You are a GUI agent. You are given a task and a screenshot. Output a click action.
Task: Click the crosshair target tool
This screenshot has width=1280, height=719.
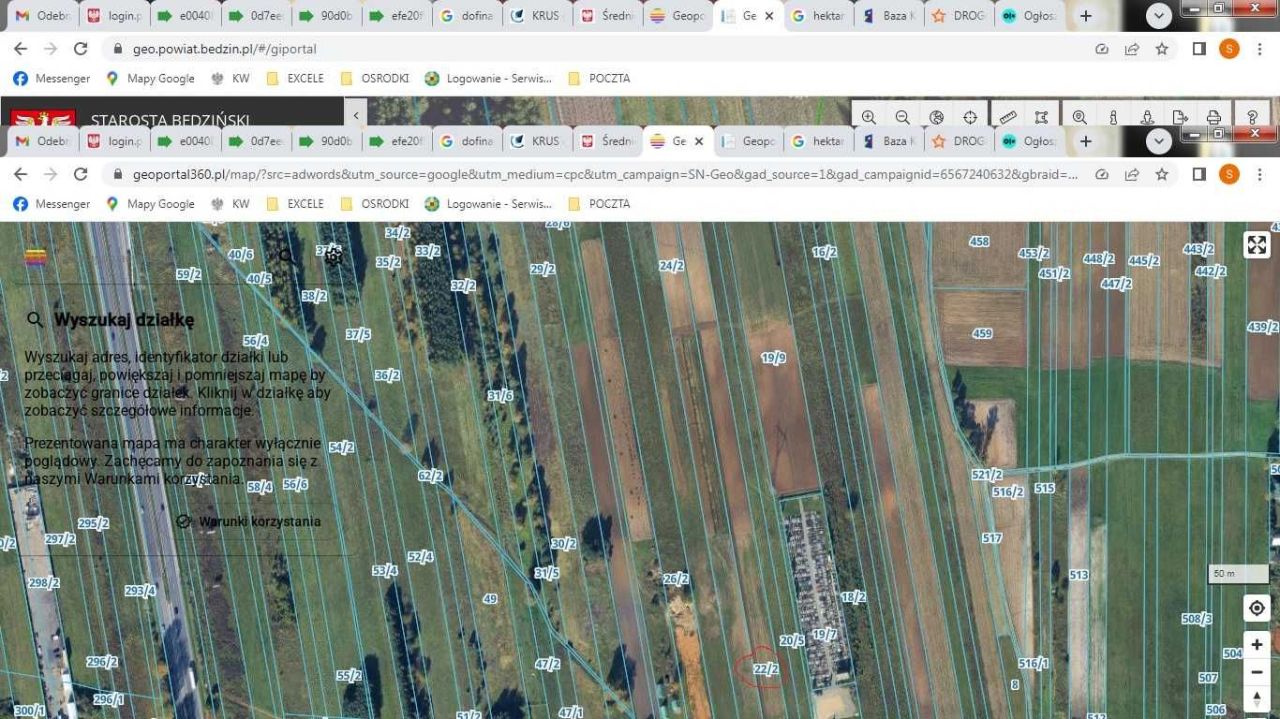coord(970,117)
